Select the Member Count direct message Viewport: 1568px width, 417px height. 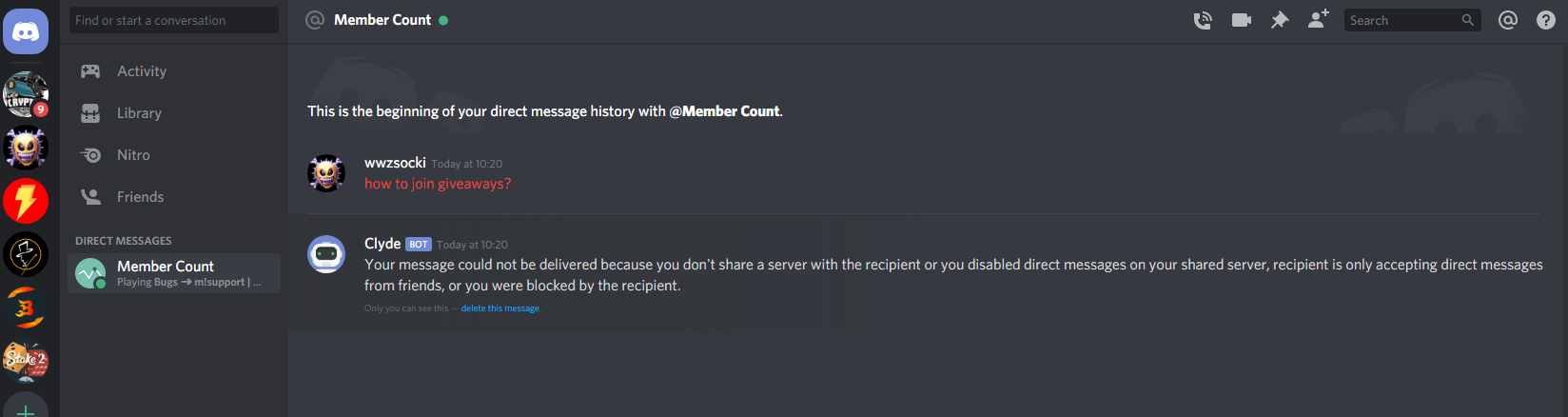(175, 273)
